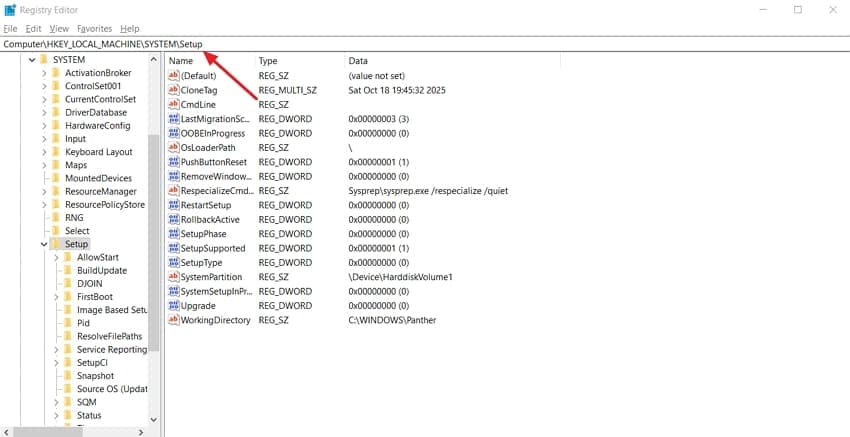
Task: Sort values by Type column header
Action: pyautogui.click(x=300, y=61)
